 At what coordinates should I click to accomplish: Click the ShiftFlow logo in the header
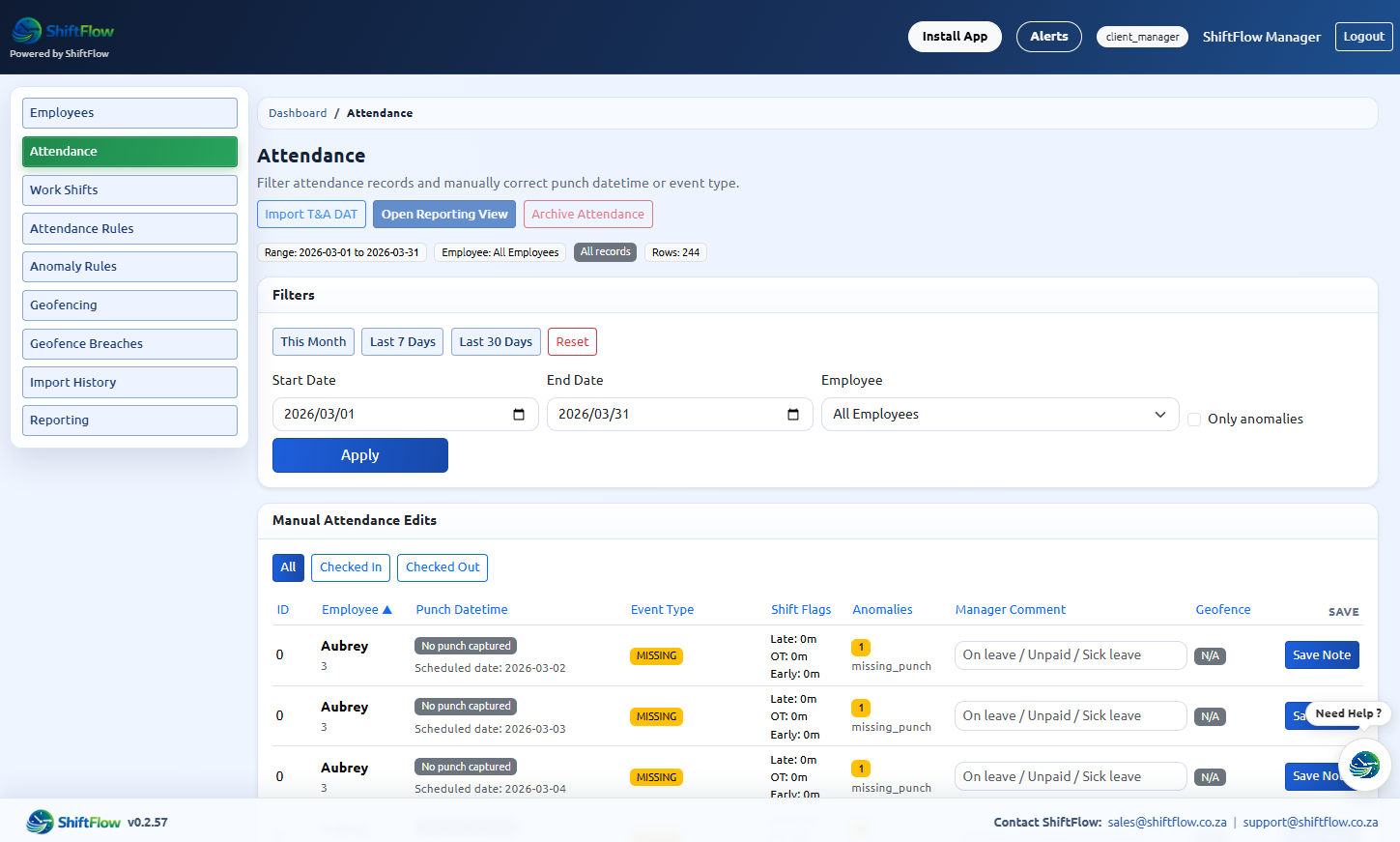[x=63, y=31]
